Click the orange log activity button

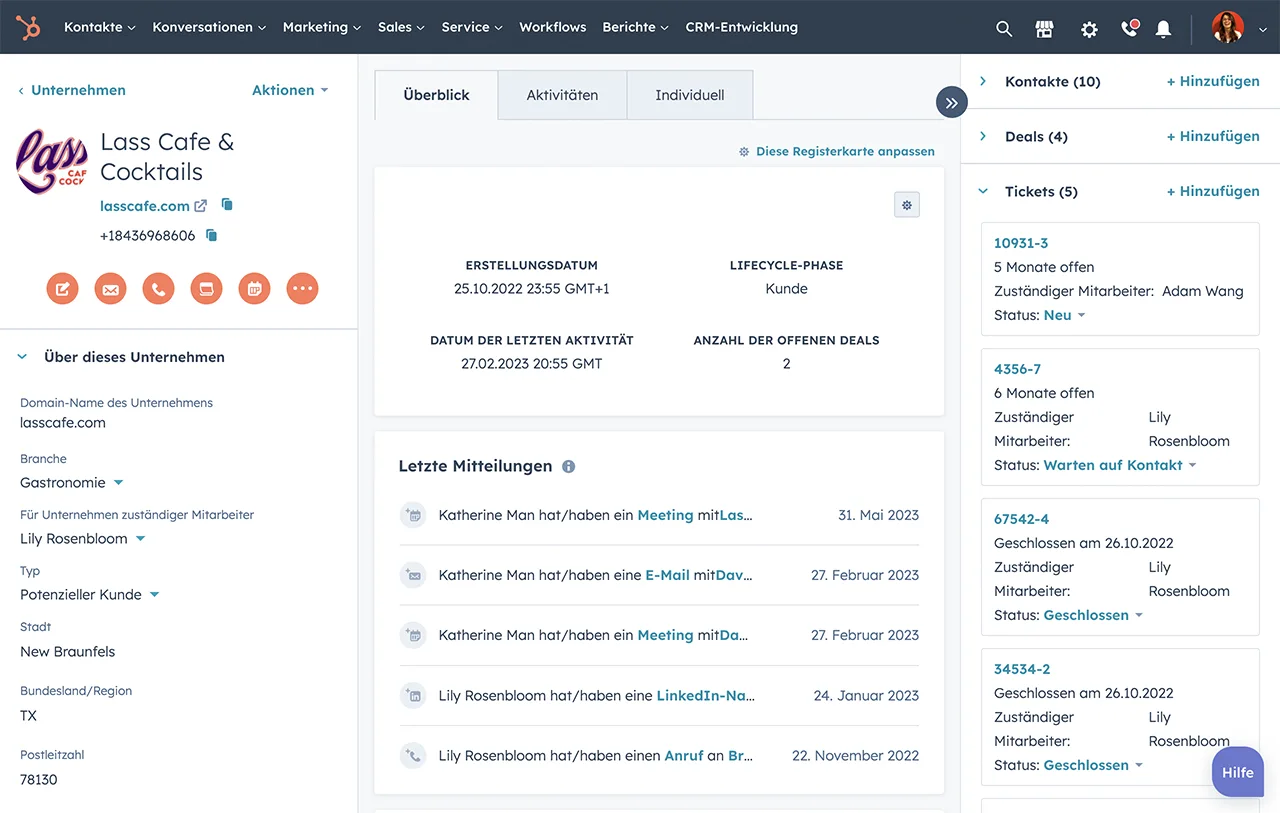[207, 289]
